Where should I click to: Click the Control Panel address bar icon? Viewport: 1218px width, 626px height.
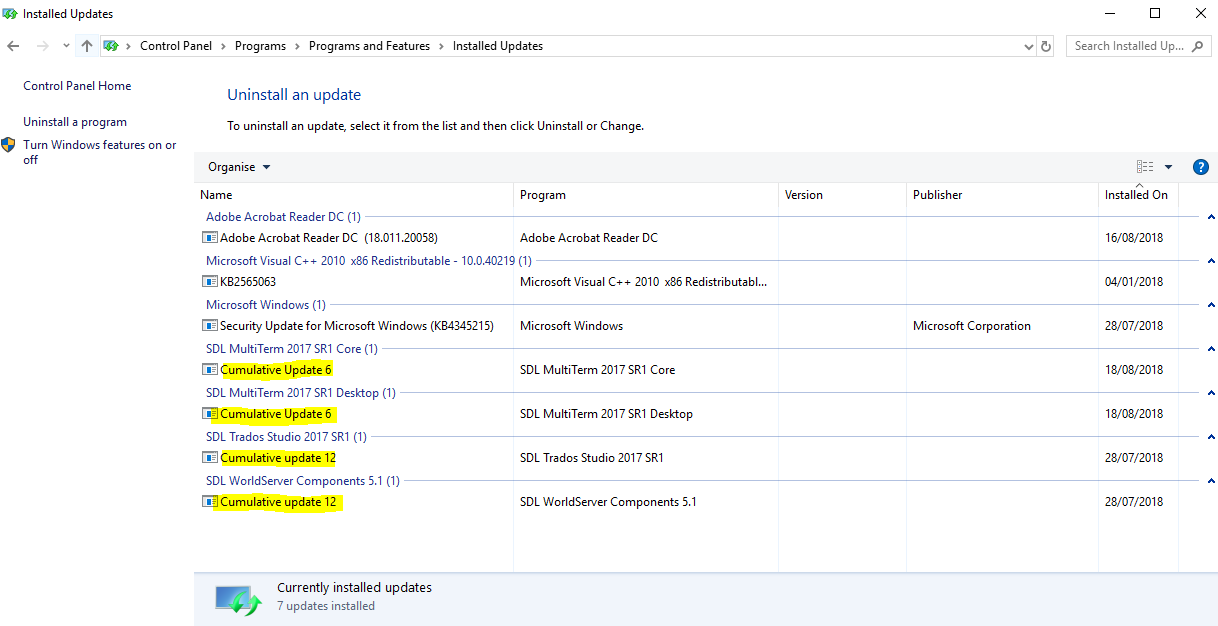111,46
